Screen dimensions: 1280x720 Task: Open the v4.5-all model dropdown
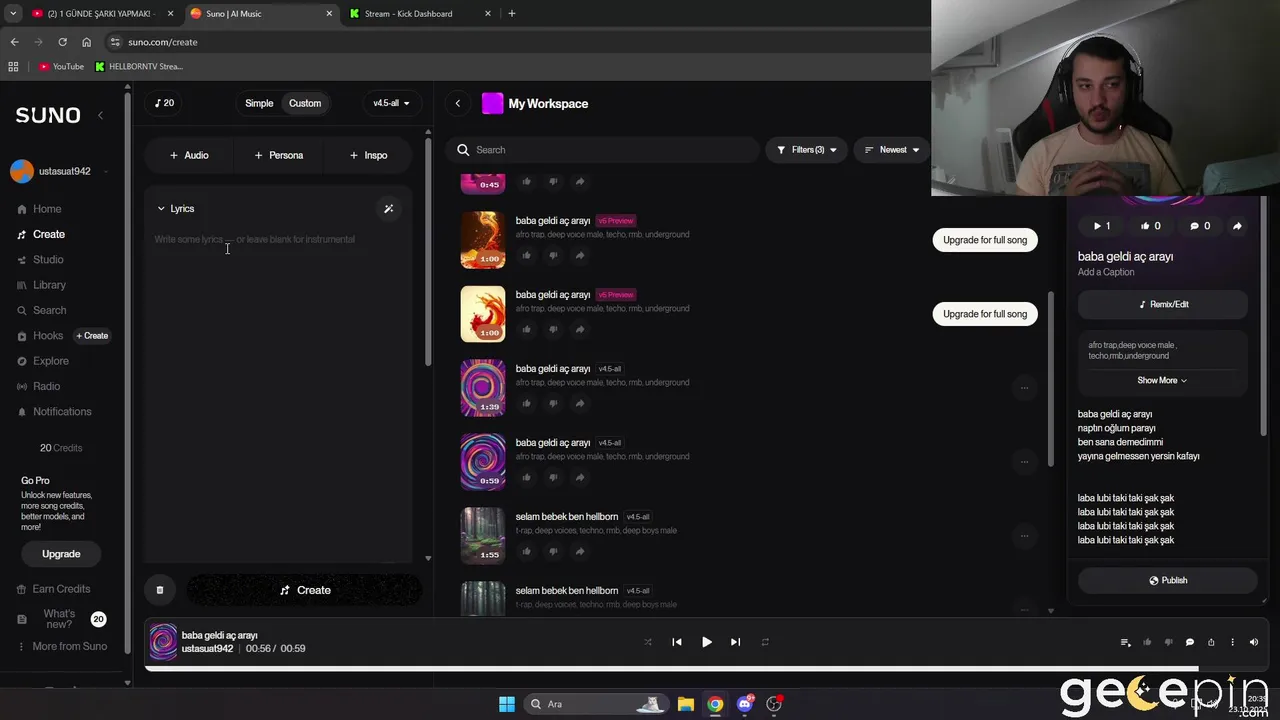click(x=391, y=103)
